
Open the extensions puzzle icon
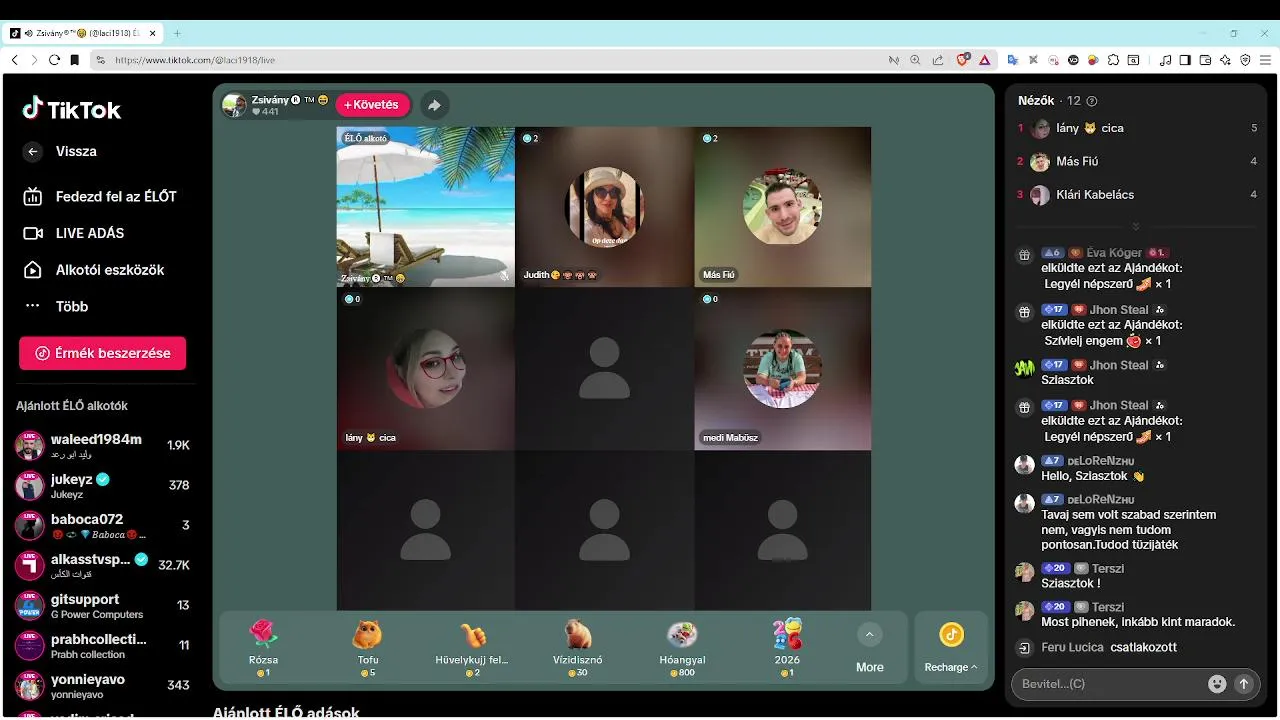tap(1113, 60)
